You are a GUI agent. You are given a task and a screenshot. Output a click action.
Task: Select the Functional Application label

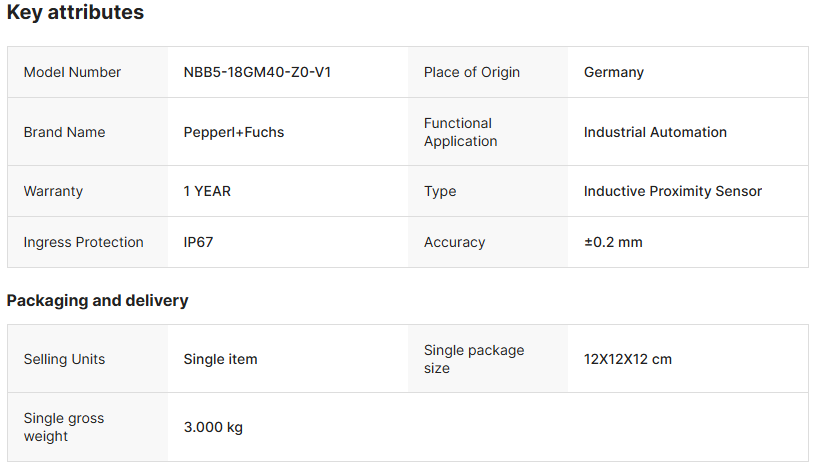[x=460, y=132]
